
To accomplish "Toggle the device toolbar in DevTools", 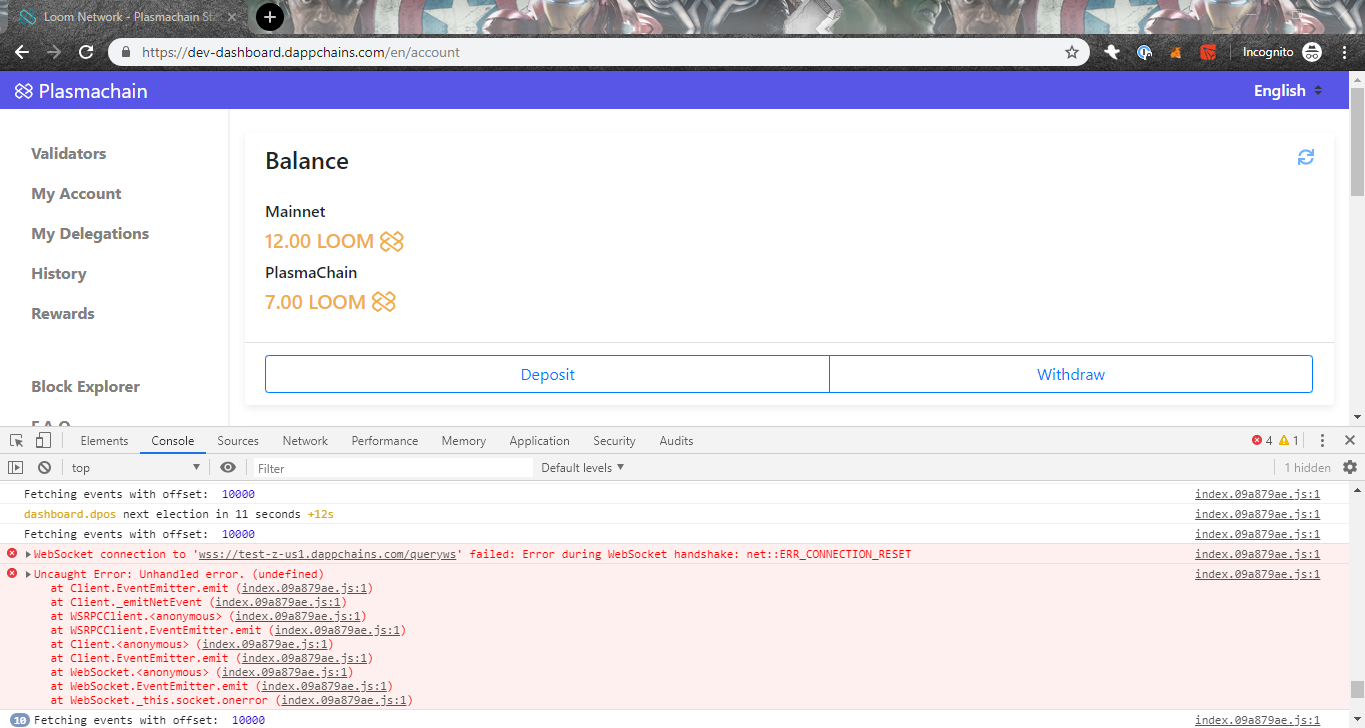I will 41,440.
